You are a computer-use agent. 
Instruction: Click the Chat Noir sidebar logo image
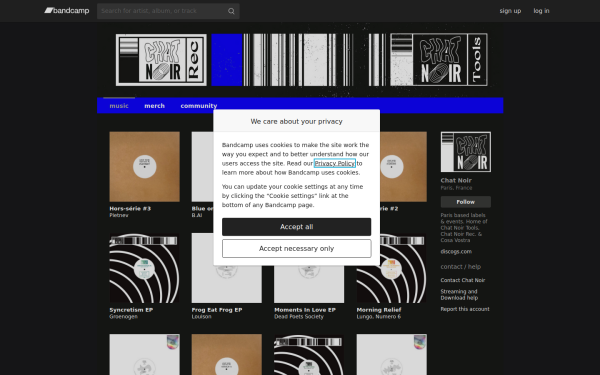point(466,152)
